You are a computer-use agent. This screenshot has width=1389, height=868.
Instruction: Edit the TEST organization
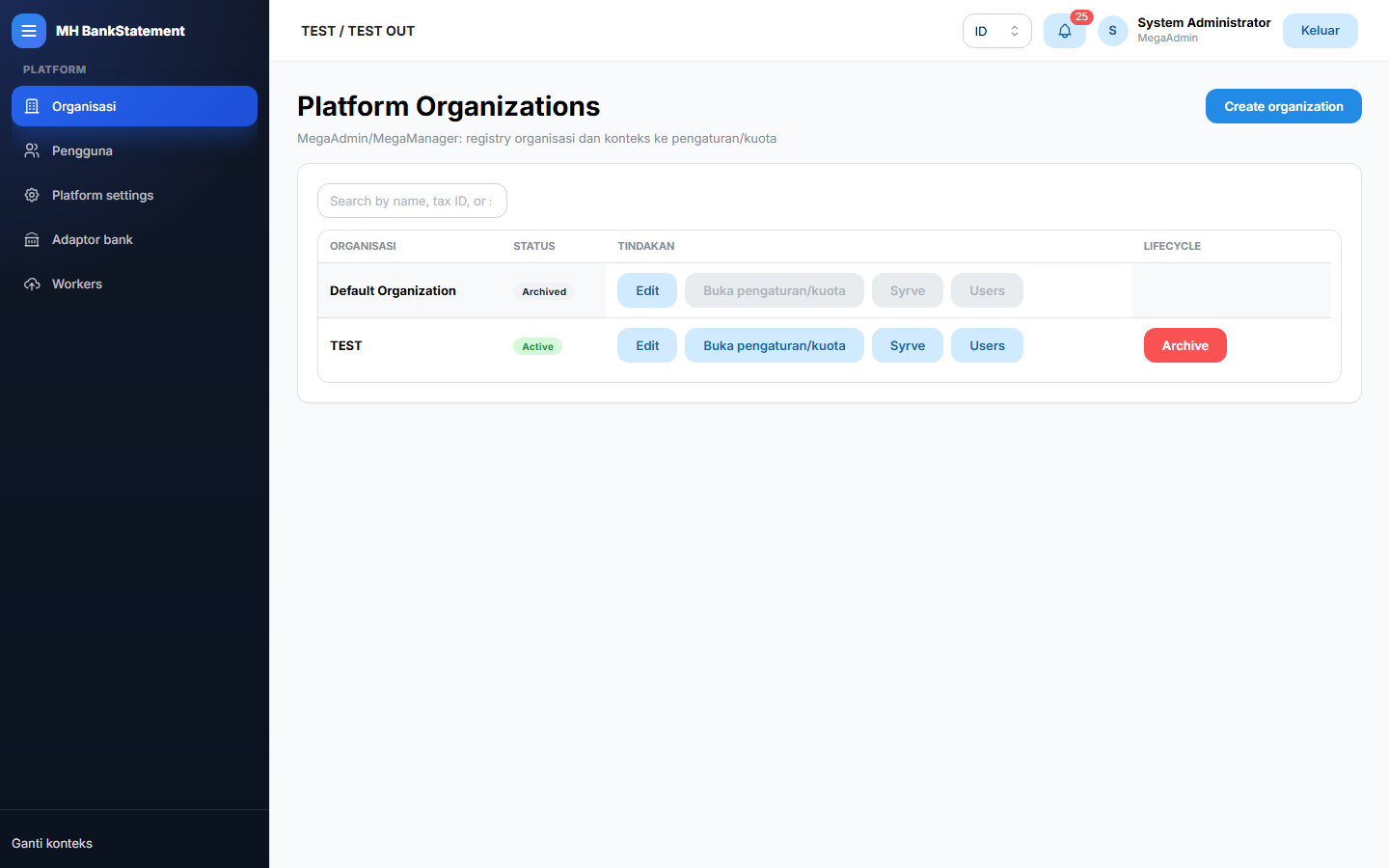coord(647,345)
